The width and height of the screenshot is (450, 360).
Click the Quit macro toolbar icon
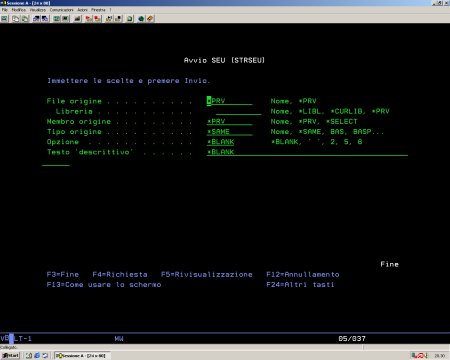click(x=118, y=19)
